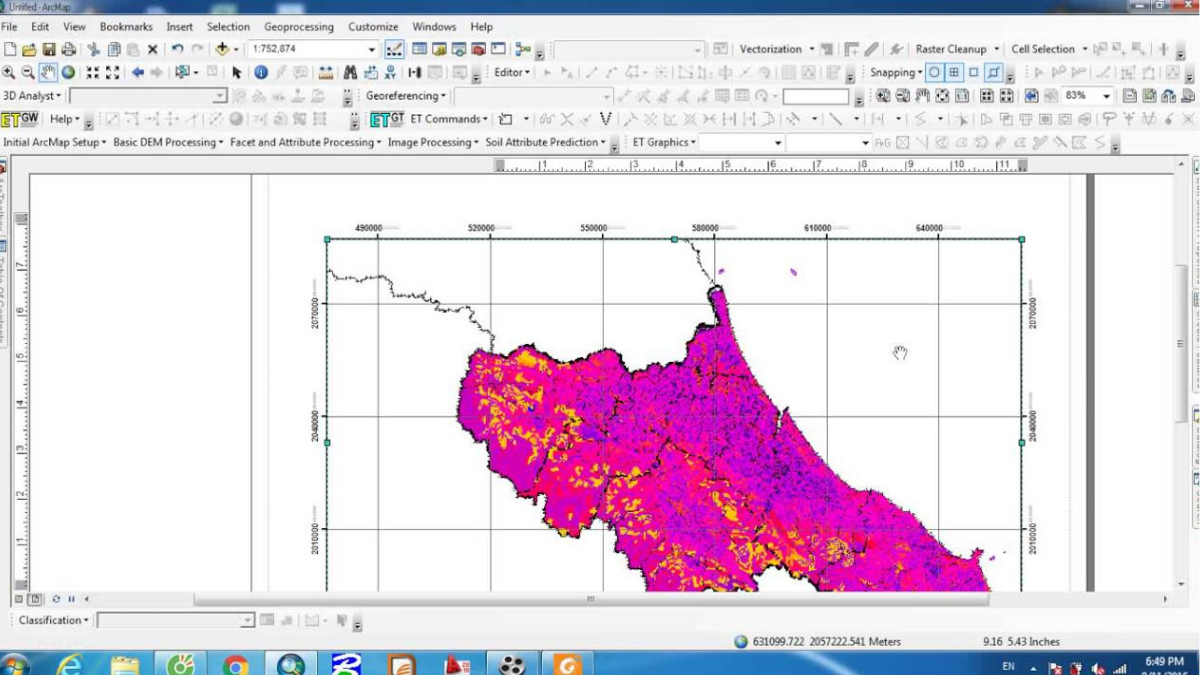The width and height of the screenshot is (1200, 675).
Task: Open the Bookmarks menu
Action: point(126,27)
